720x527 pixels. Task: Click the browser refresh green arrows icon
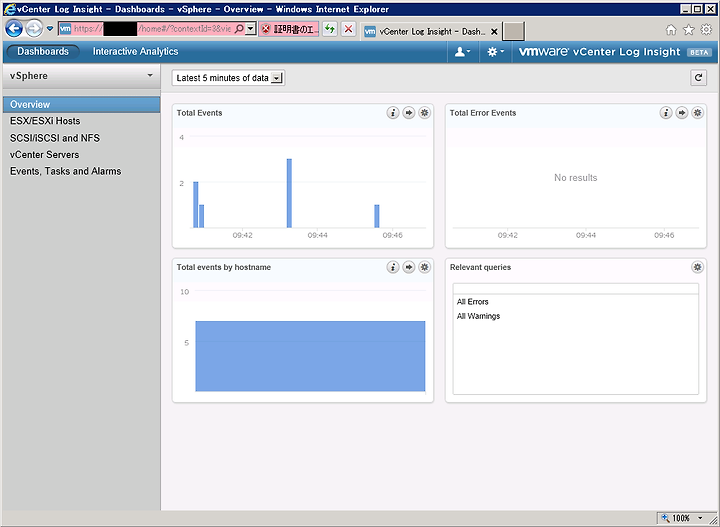330,29
